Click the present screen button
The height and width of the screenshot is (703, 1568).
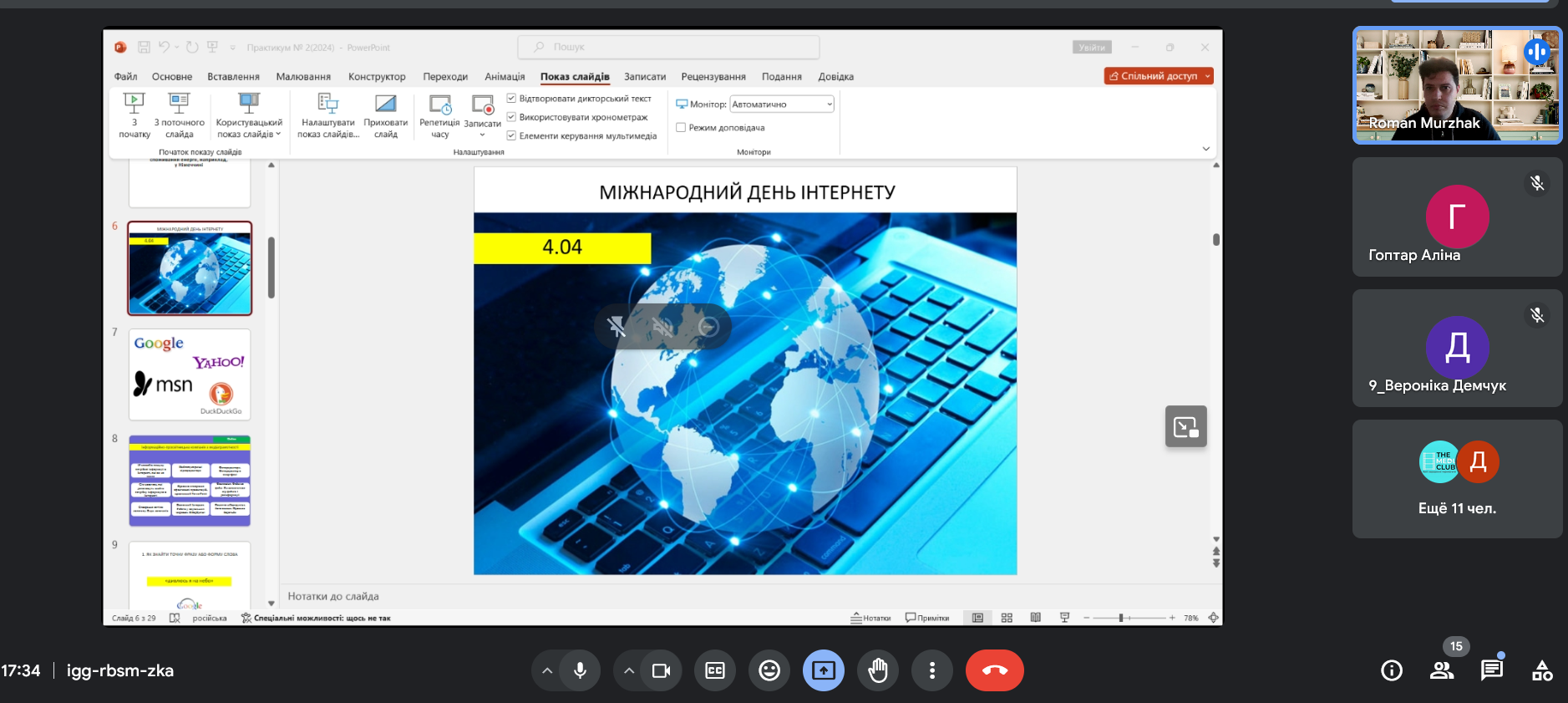pos(823,670)
